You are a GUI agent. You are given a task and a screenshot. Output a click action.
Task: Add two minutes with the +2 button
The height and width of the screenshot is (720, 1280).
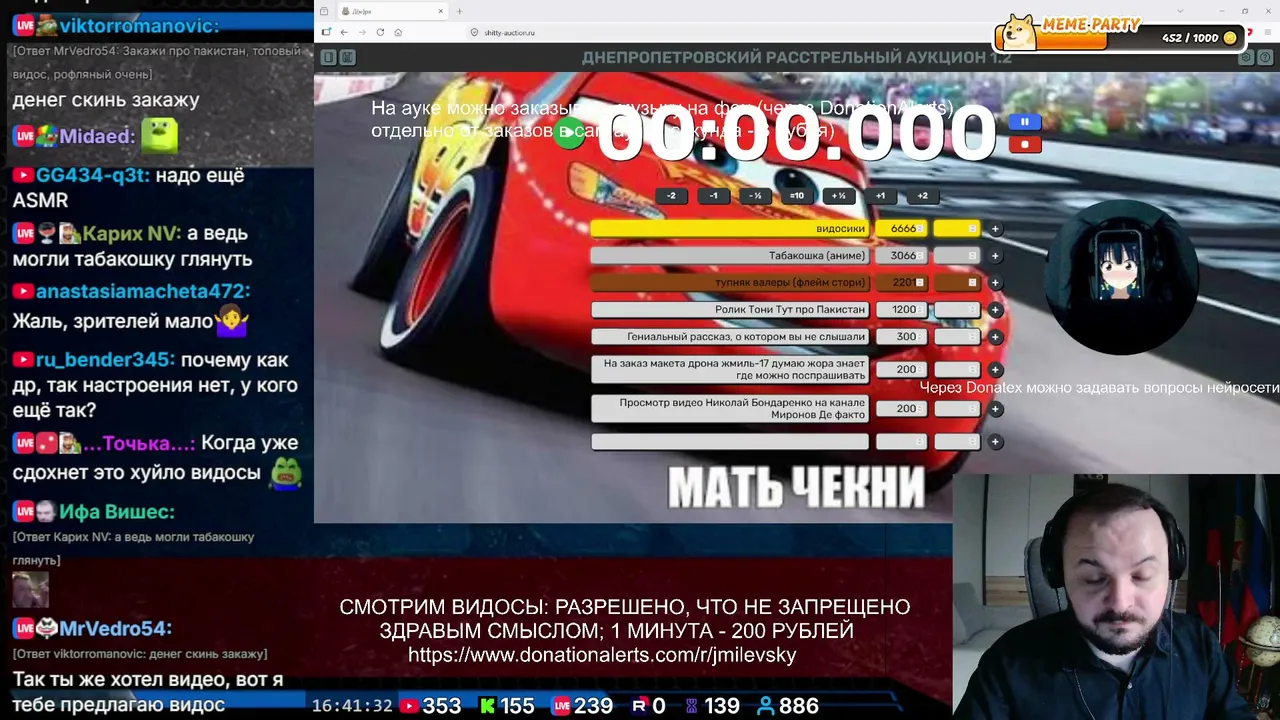coord(923,196)
